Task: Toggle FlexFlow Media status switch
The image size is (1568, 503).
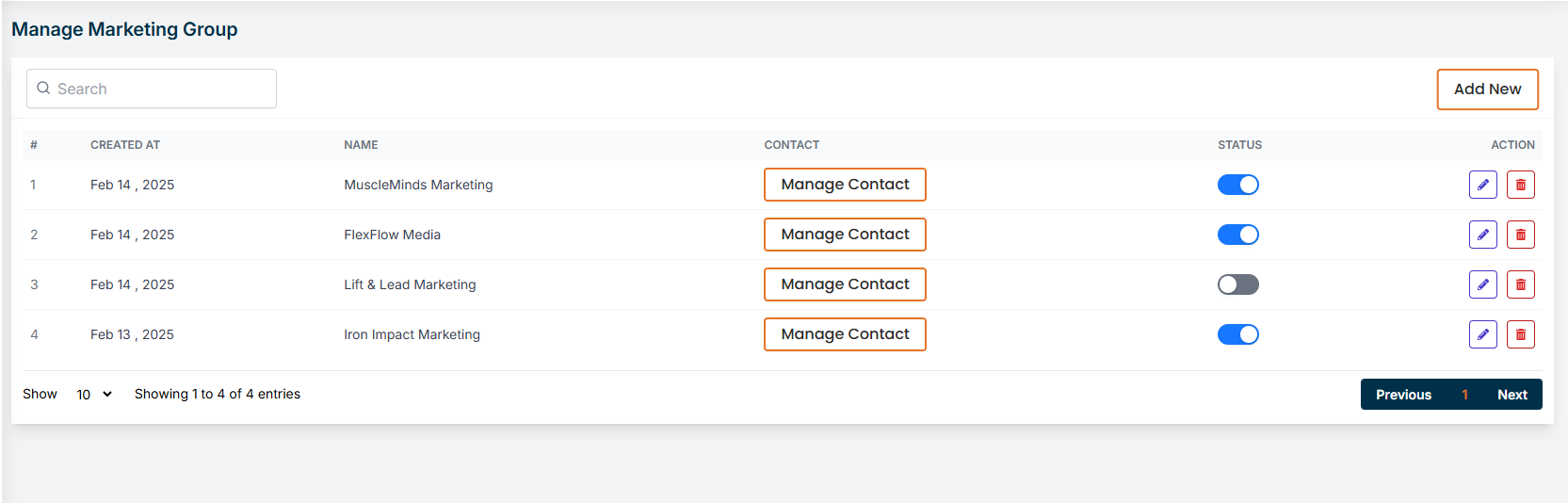Action: [x=1237, y=235]
